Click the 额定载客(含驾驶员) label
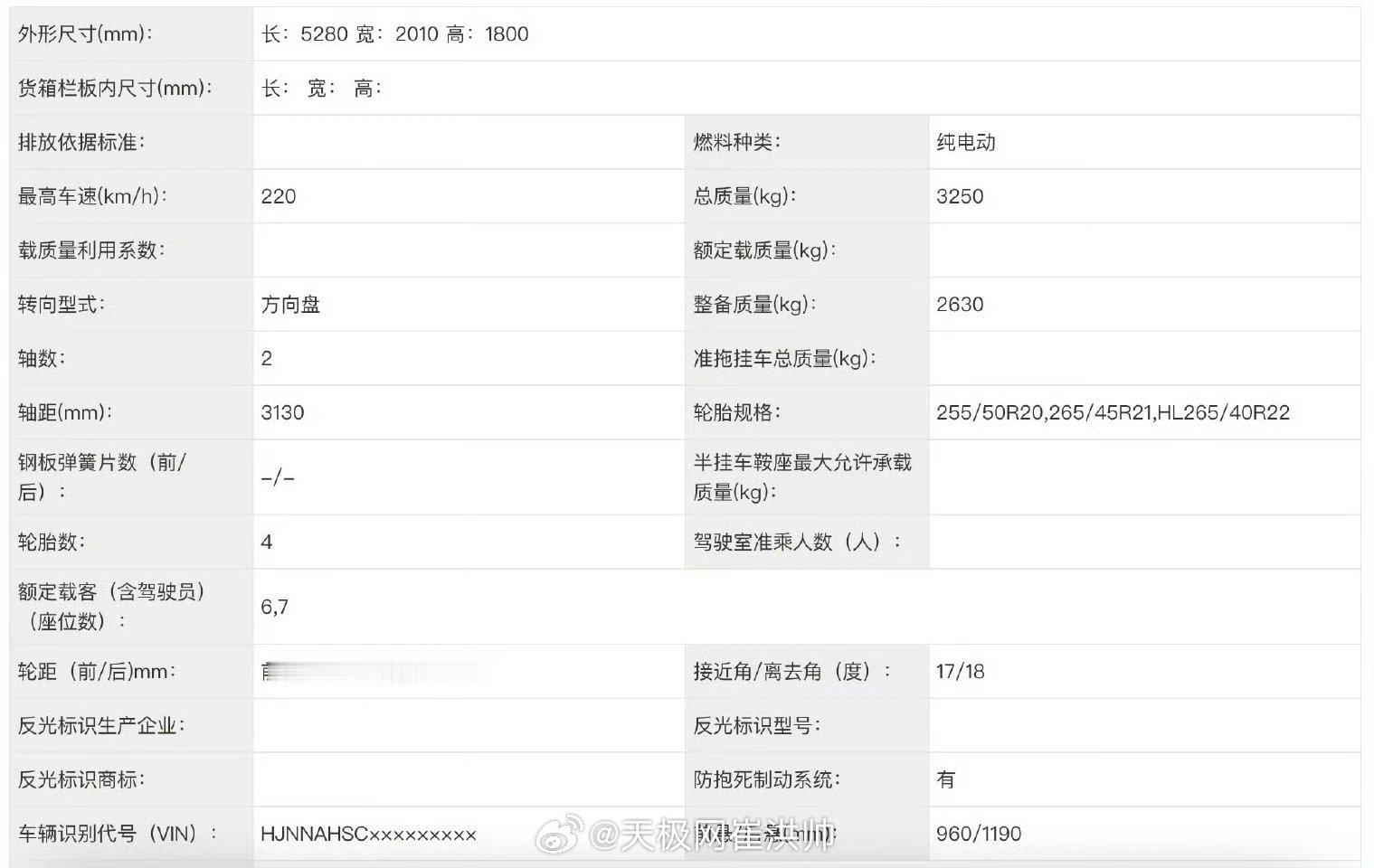 [x=112, y=607]
